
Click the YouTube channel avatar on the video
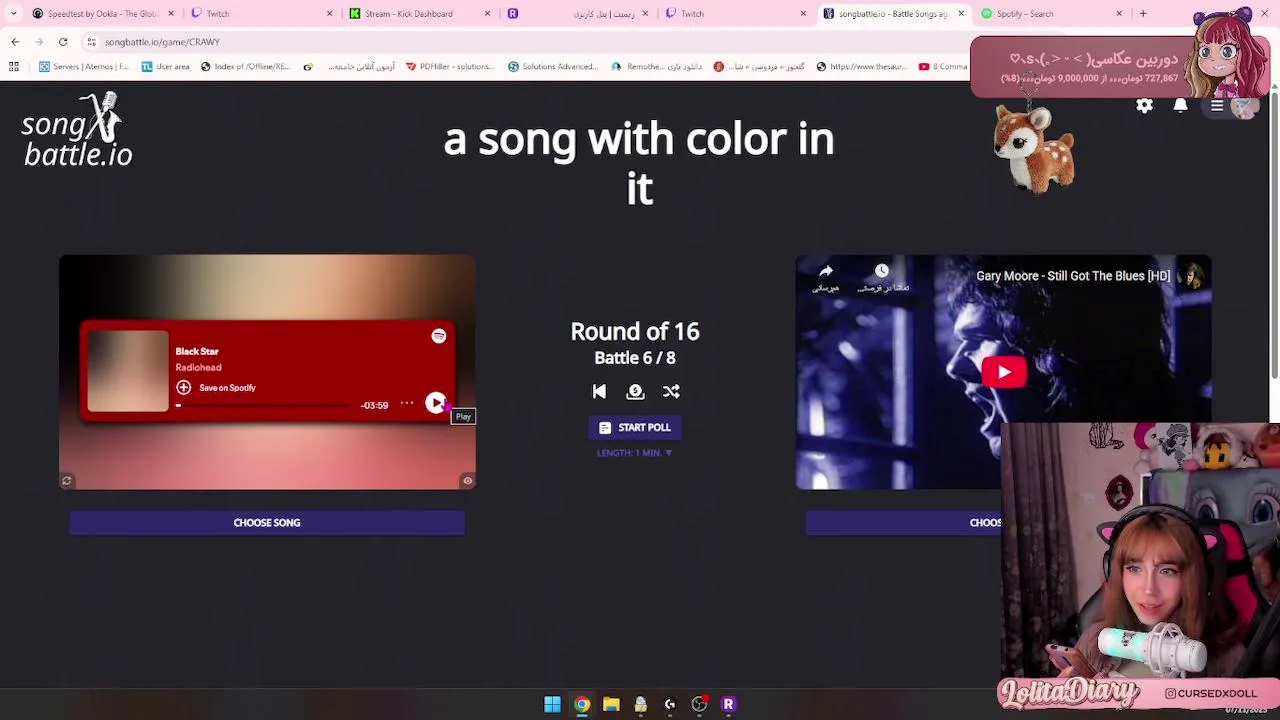(1192, 276)
